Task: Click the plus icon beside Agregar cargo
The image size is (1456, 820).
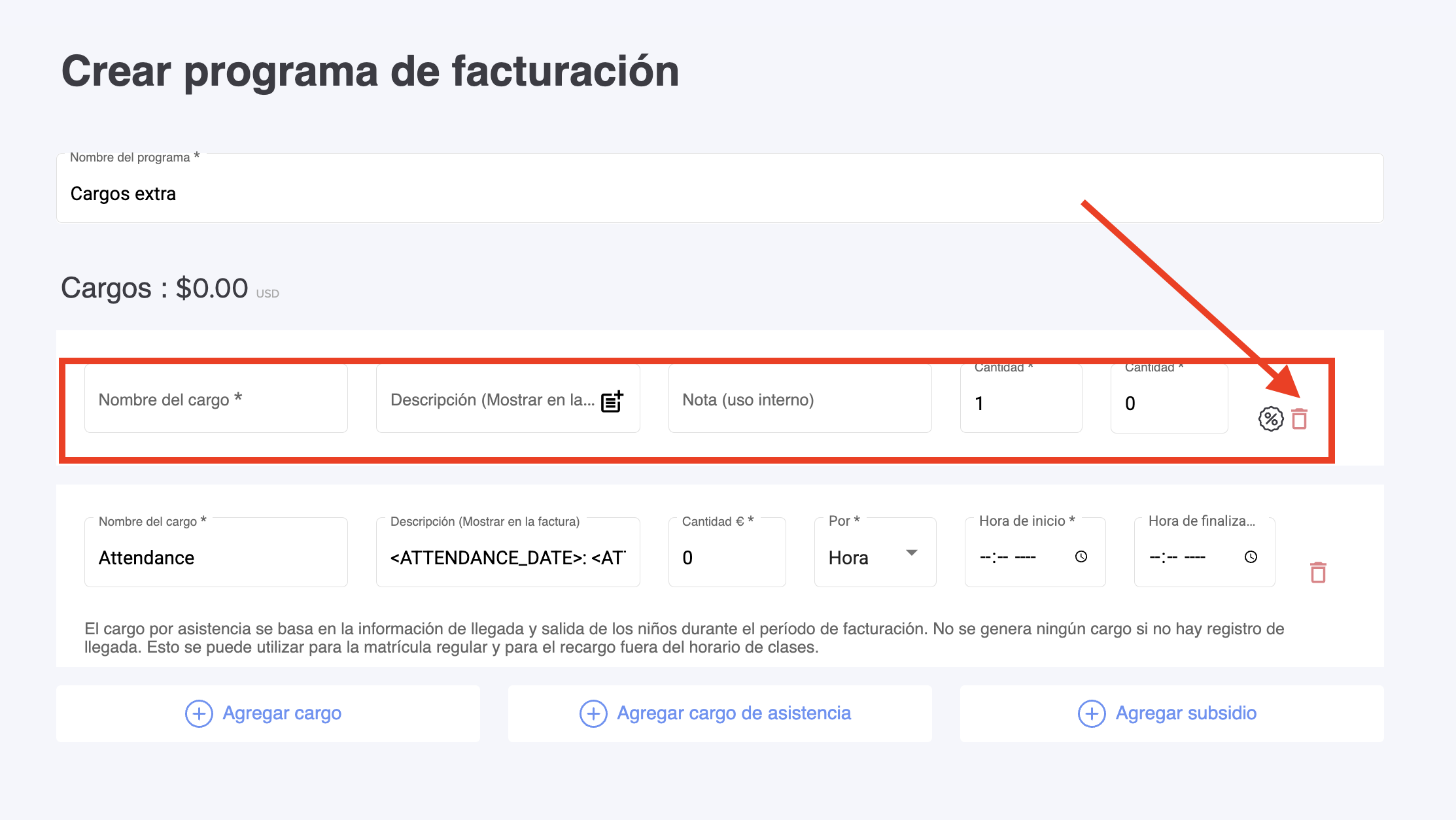Action: coord(199,713)
